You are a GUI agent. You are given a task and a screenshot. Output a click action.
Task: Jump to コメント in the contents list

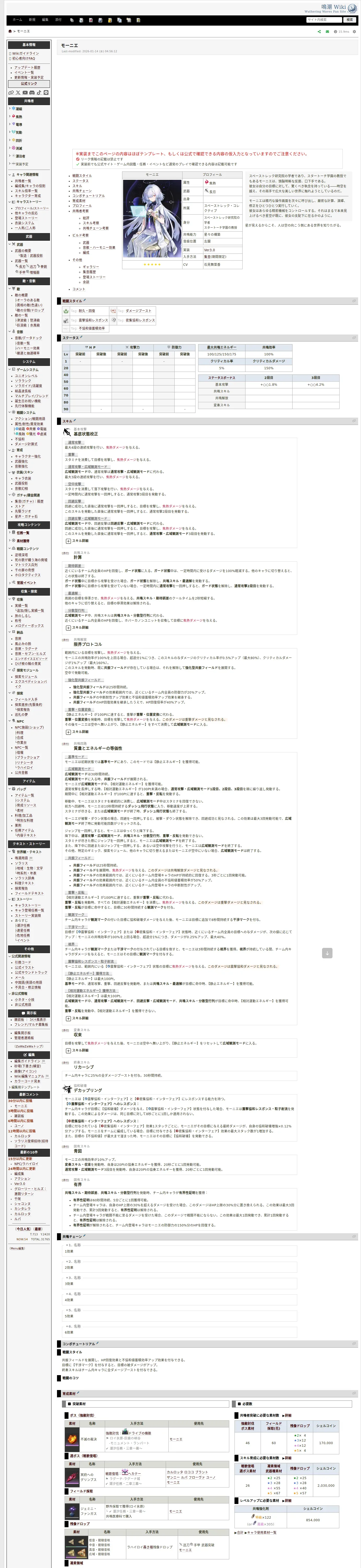[x=79, y=289]
